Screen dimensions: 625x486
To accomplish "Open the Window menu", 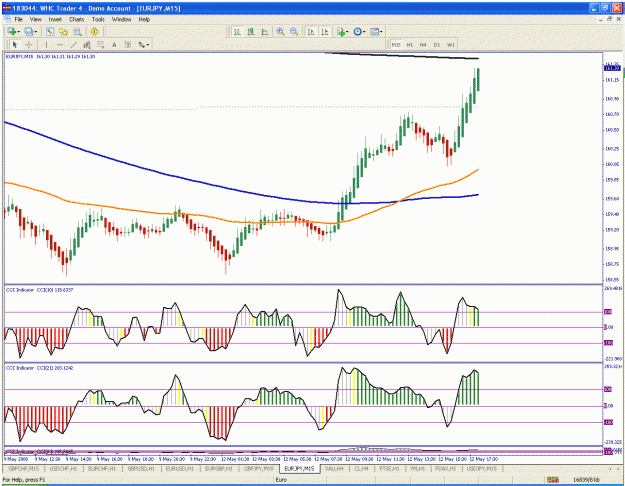I will (121, 19).
